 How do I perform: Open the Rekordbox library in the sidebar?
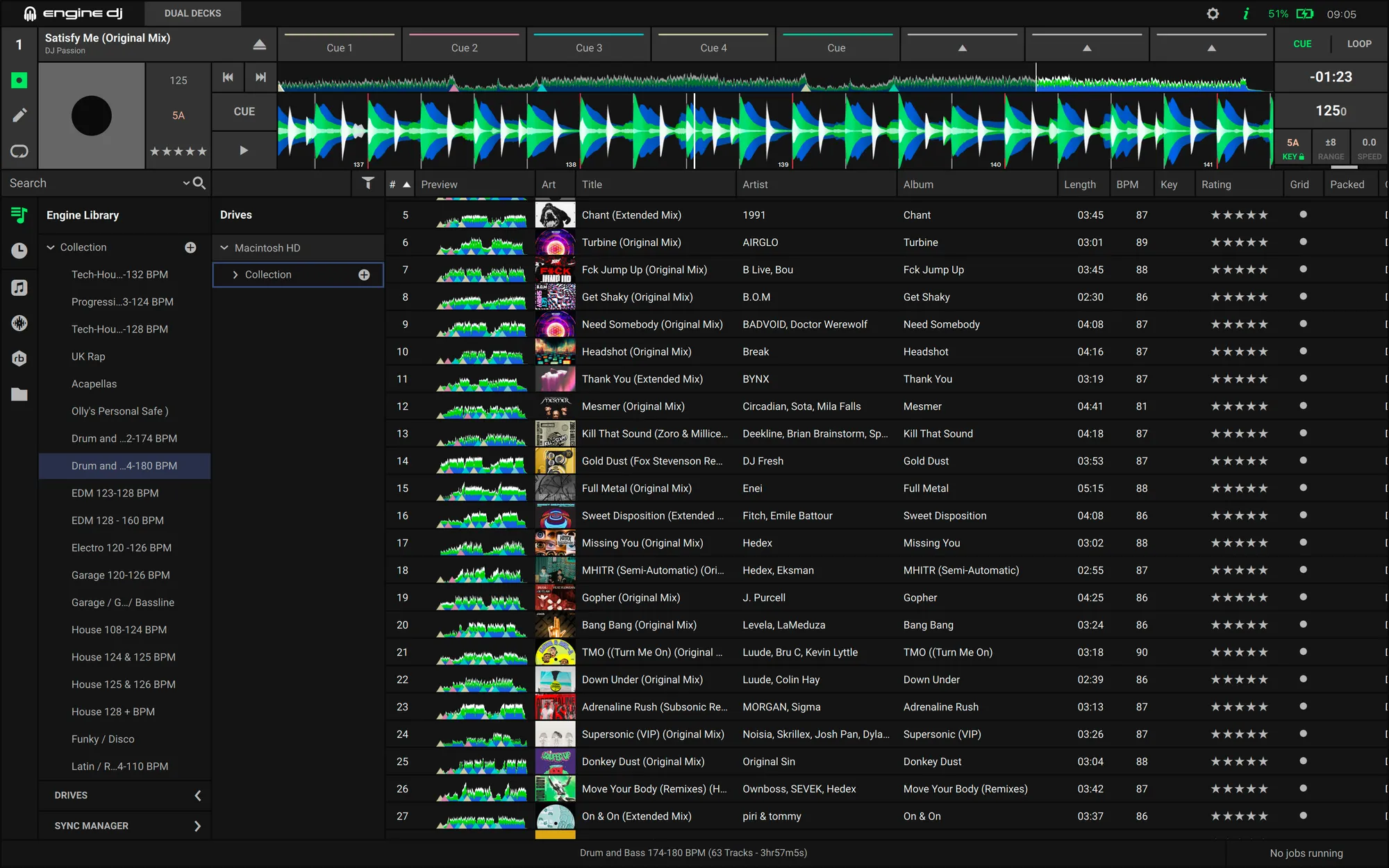pos(19,358)
